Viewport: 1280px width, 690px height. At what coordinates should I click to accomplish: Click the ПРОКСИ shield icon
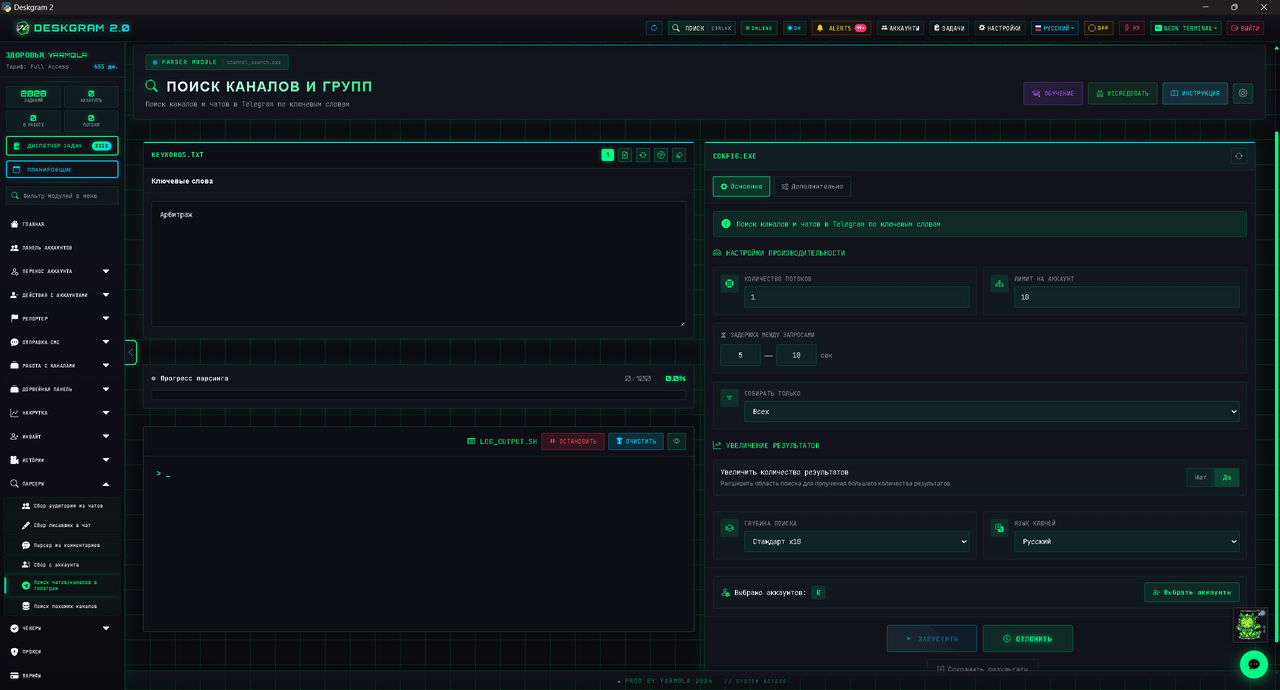(14, 652)
